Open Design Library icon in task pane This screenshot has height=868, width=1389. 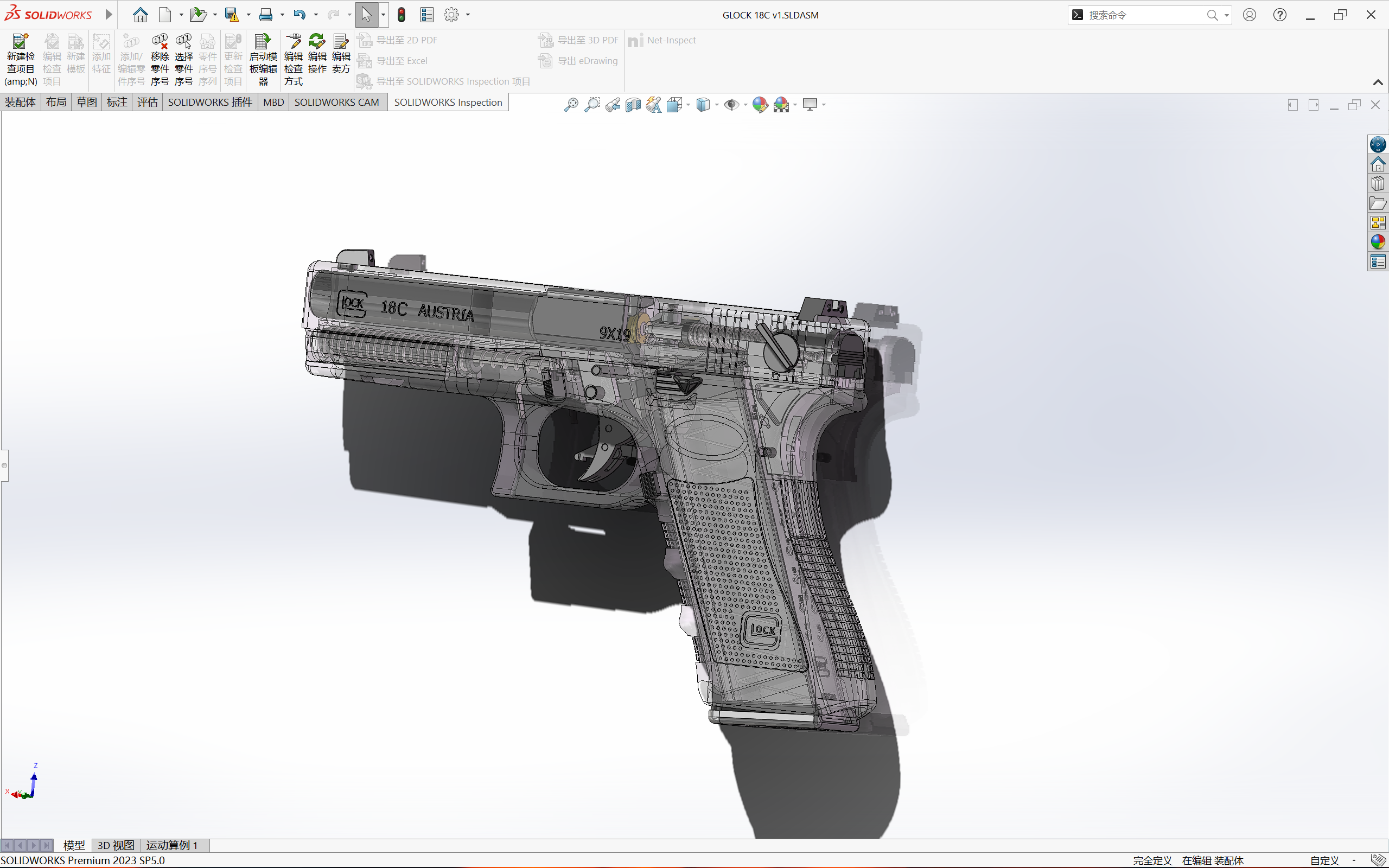(x=1378, y=184)
